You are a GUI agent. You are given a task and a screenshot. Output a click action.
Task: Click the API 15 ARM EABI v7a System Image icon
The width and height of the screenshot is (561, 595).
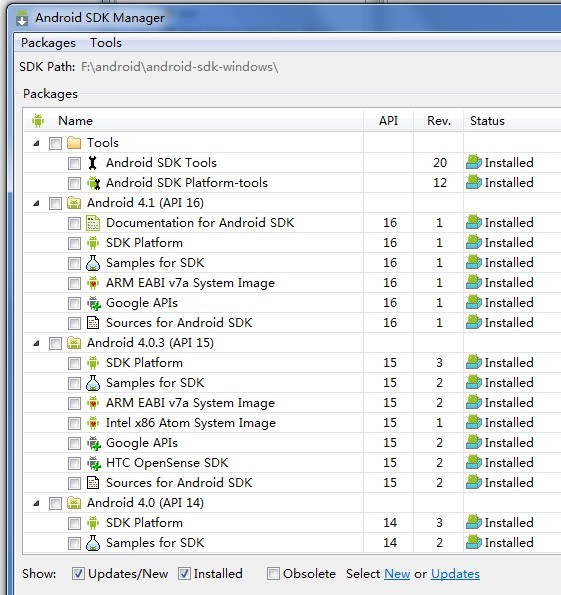(x=93, y=403)
